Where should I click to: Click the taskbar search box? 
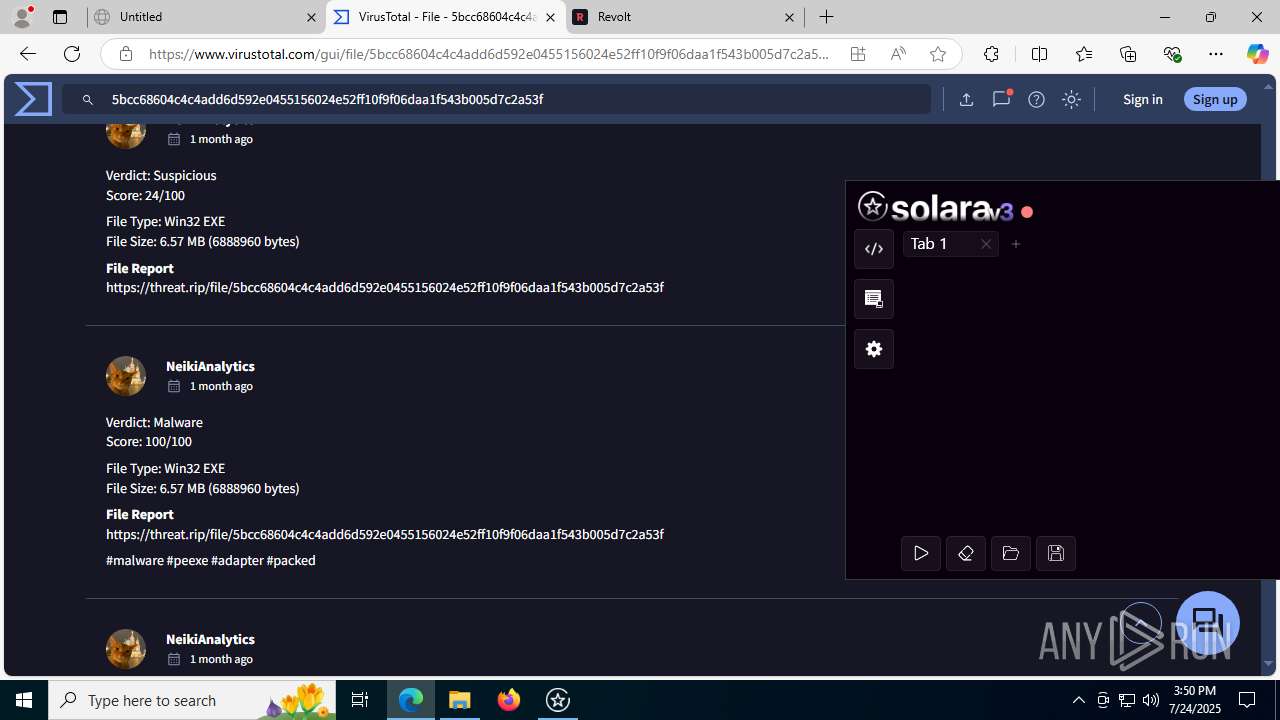[x=193, y=700]
